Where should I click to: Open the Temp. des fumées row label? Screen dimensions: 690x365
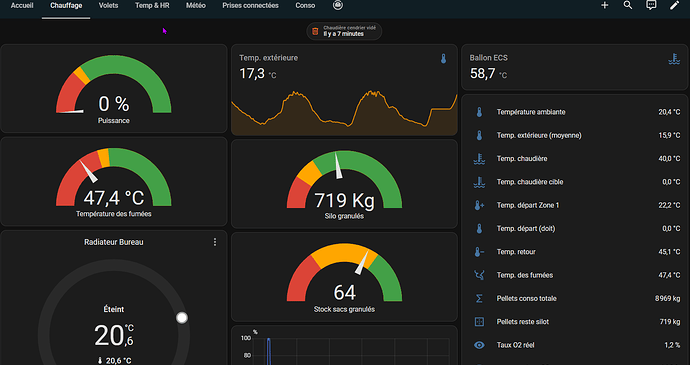pos(525,276)
